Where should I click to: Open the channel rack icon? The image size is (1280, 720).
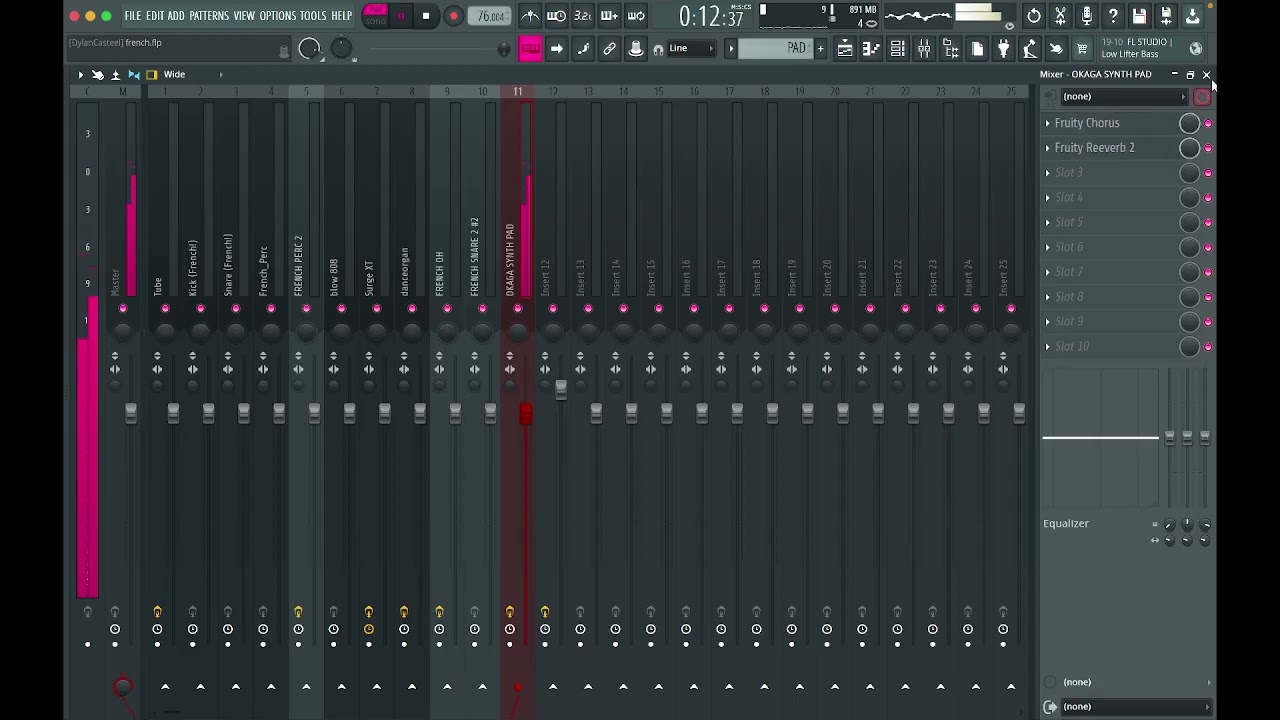[x=897, y=48]
